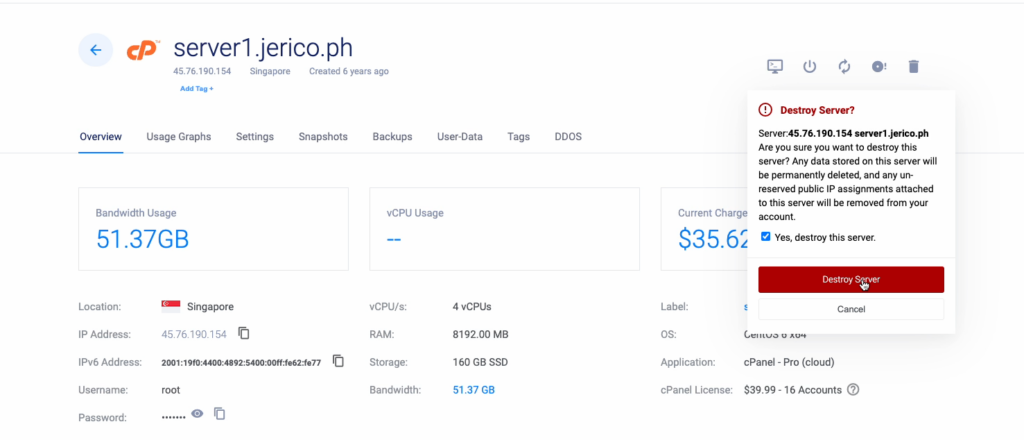Click the trash destroy server icon

[913, 66]
